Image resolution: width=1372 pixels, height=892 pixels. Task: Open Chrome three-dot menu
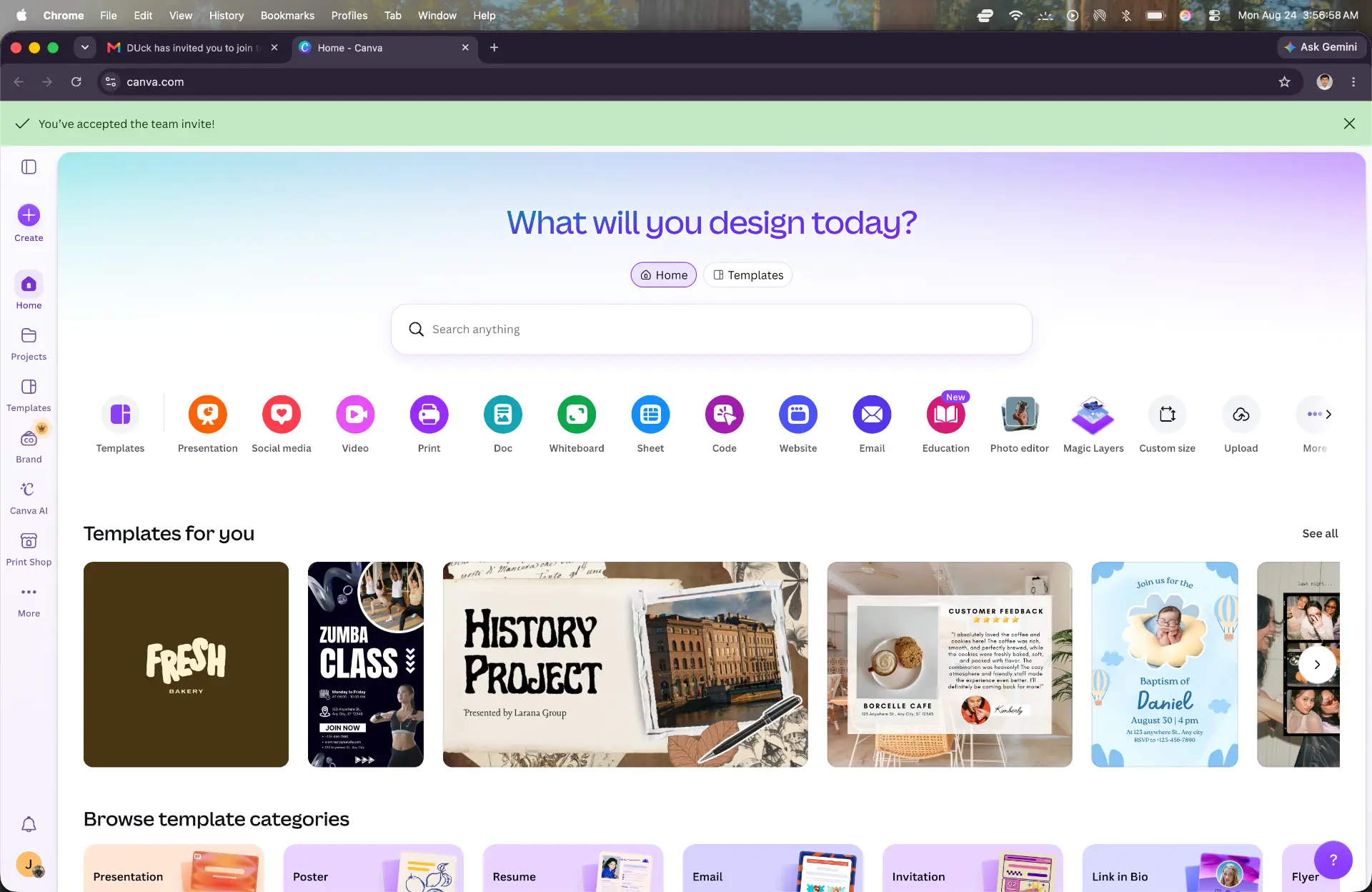click(x=1353, y=81)
